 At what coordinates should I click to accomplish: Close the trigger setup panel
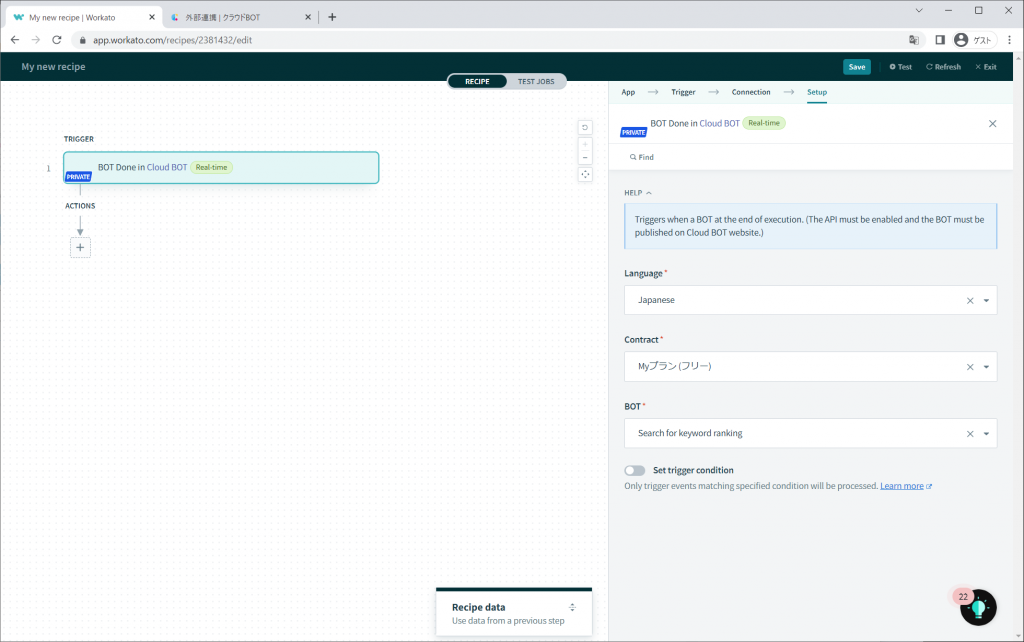(993, 123)
